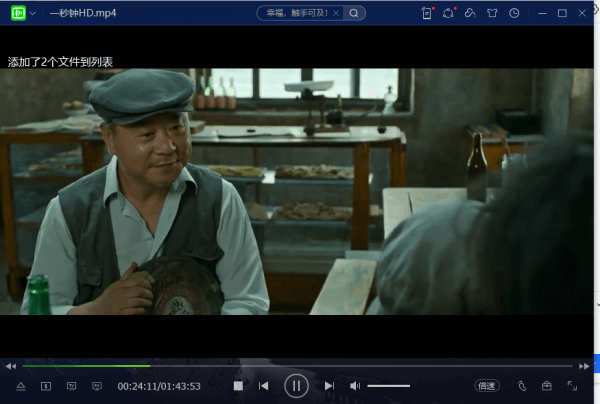Click the fast-forward double-arrow button
The image size is (600, 404).
tap(584, 366)
